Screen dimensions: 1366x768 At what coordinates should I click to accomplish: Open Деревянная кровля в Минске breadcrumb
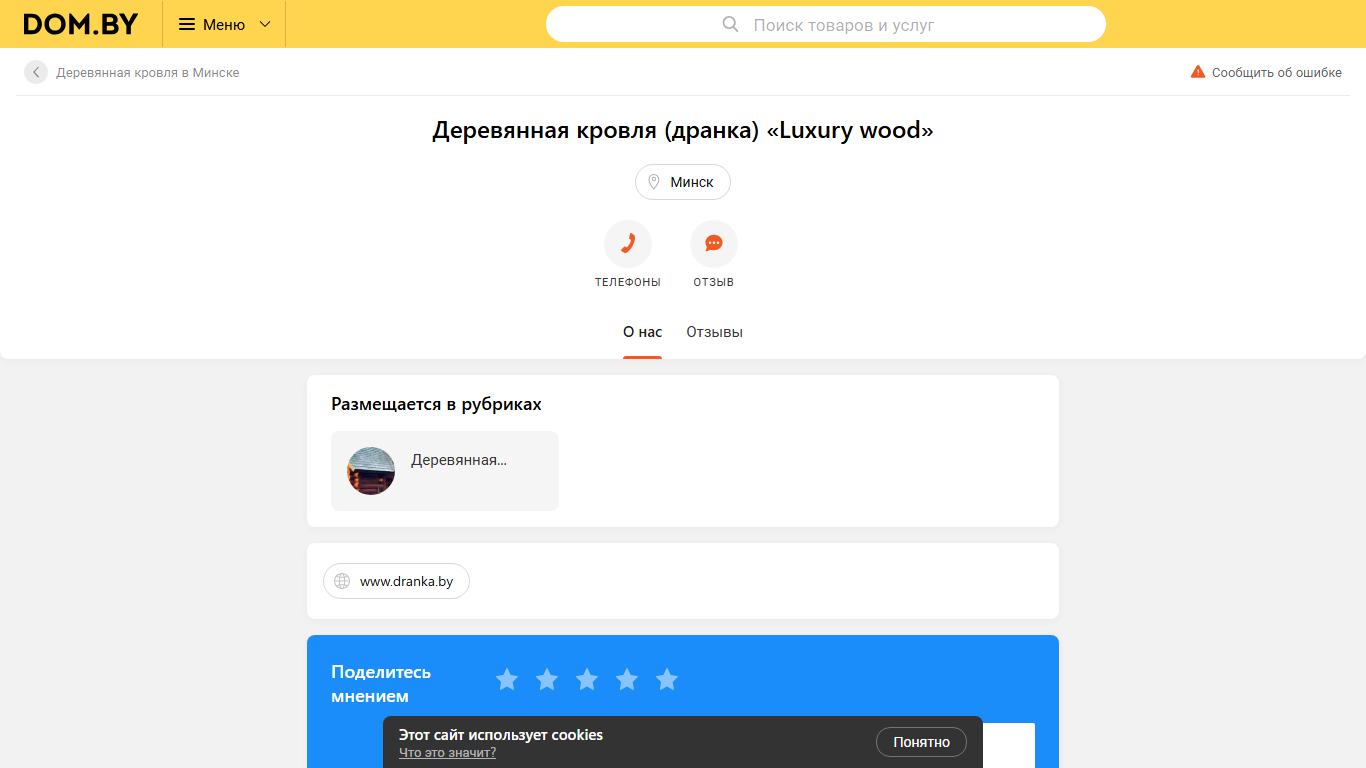pos(148,72)
